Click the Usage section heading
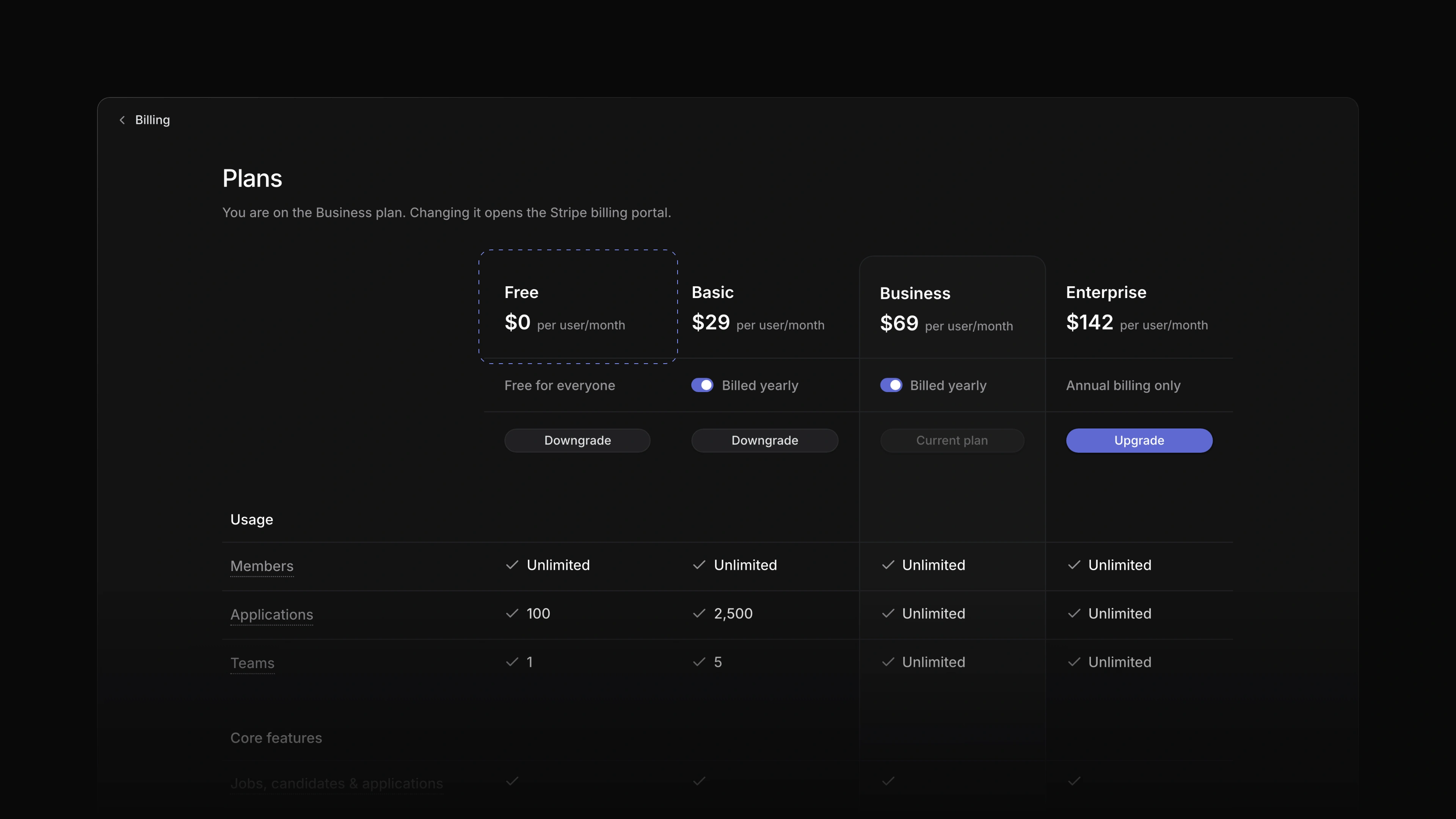This screenshot has height=819, width=1456. click(x=251, y=519)
